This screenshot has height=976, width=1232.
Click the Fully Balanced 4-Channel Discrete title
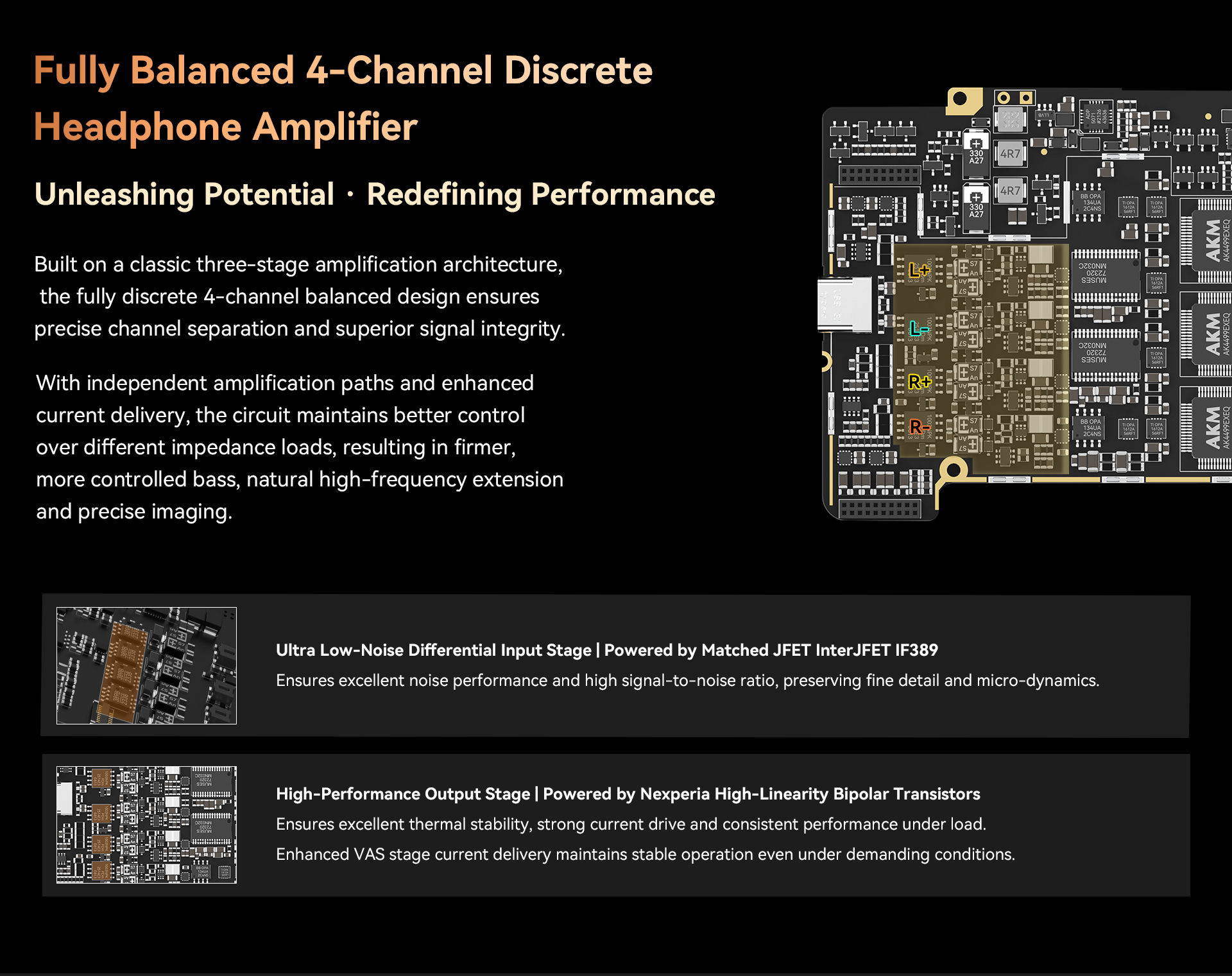click(343, 71)
